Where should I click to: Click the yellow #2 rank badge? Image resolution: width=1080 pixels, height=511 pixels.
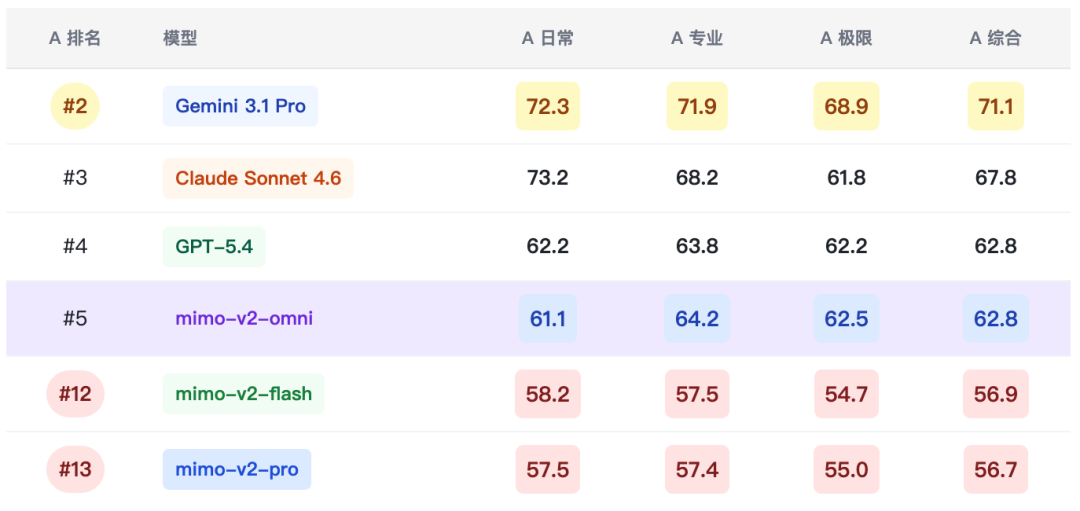(x=75, y=106)
